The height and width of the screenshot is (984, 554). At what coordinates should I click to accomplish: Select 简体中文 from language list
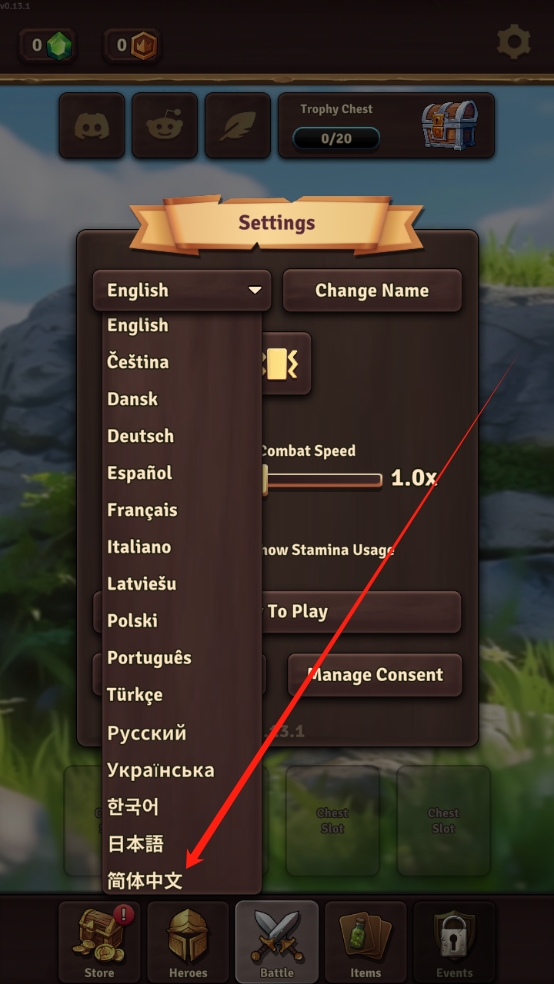(145, 881)
